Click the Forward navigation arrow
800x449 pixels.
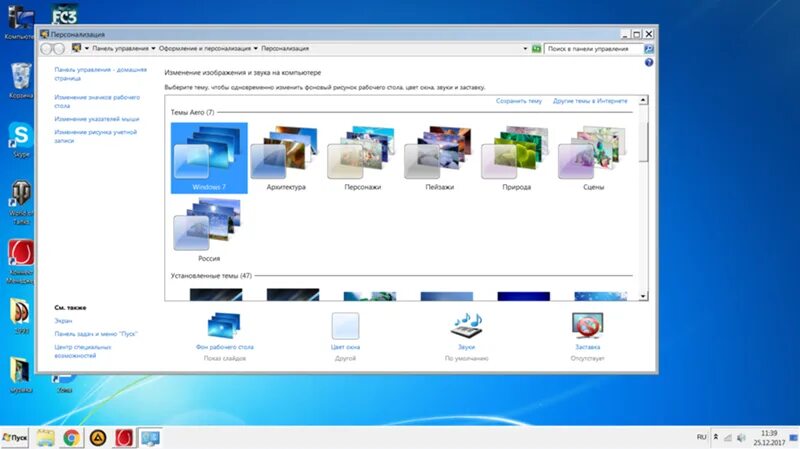[59, 48]
